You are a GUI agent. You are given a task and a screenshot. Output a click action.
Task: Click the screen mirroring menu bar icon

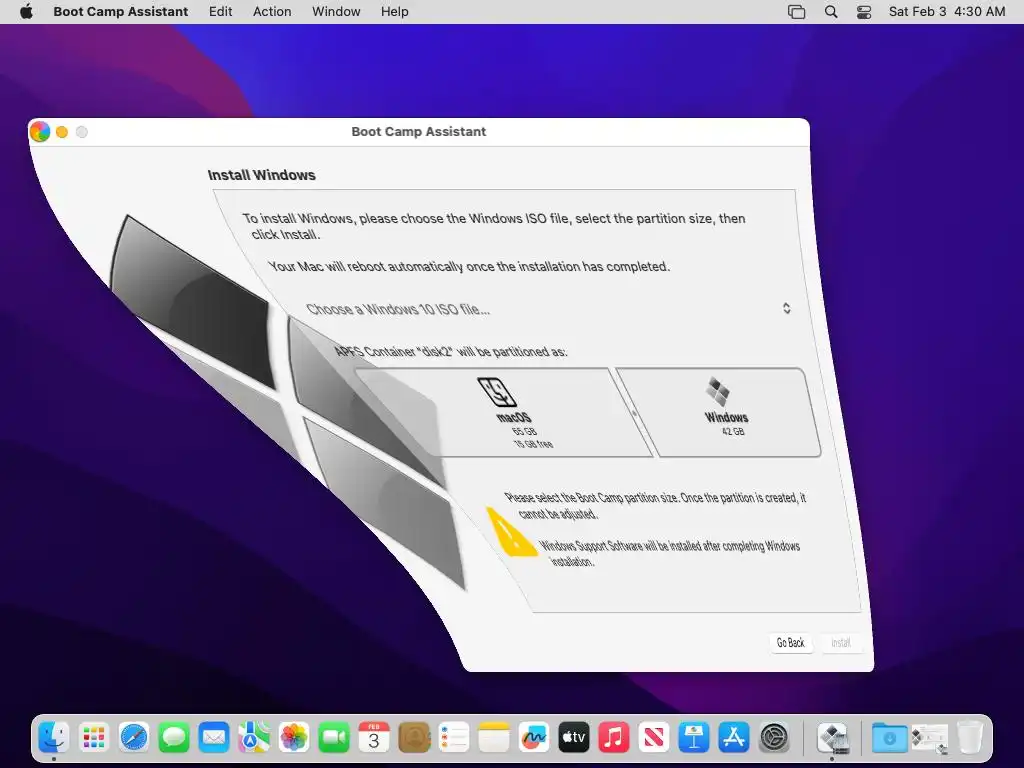(x=797, y=12)
